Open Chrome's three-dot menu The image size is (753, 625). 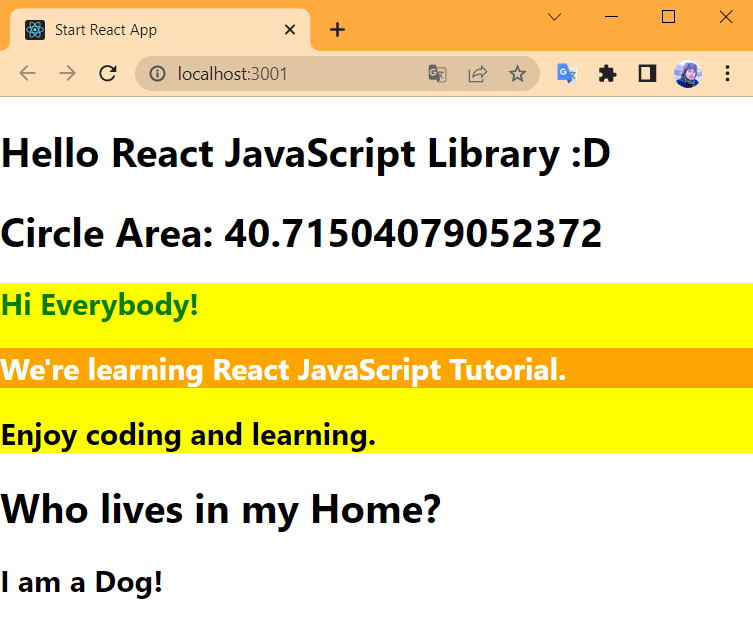727,73
